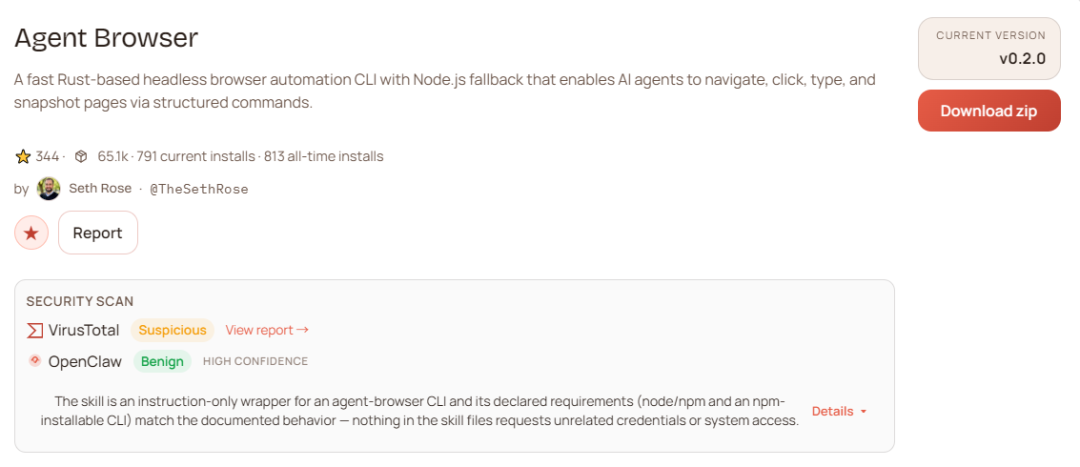Download the zip file

[x=988, y=111]
